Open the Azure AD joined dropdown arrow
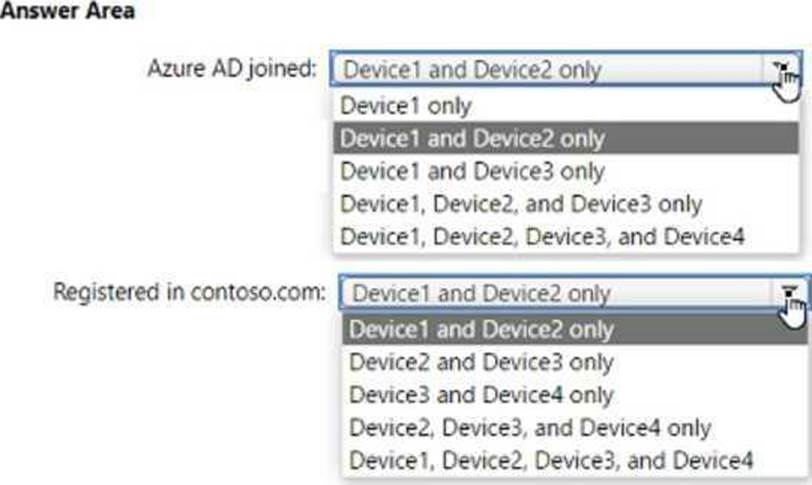Screen dimensions: 812x485 (x=783, y=69)
